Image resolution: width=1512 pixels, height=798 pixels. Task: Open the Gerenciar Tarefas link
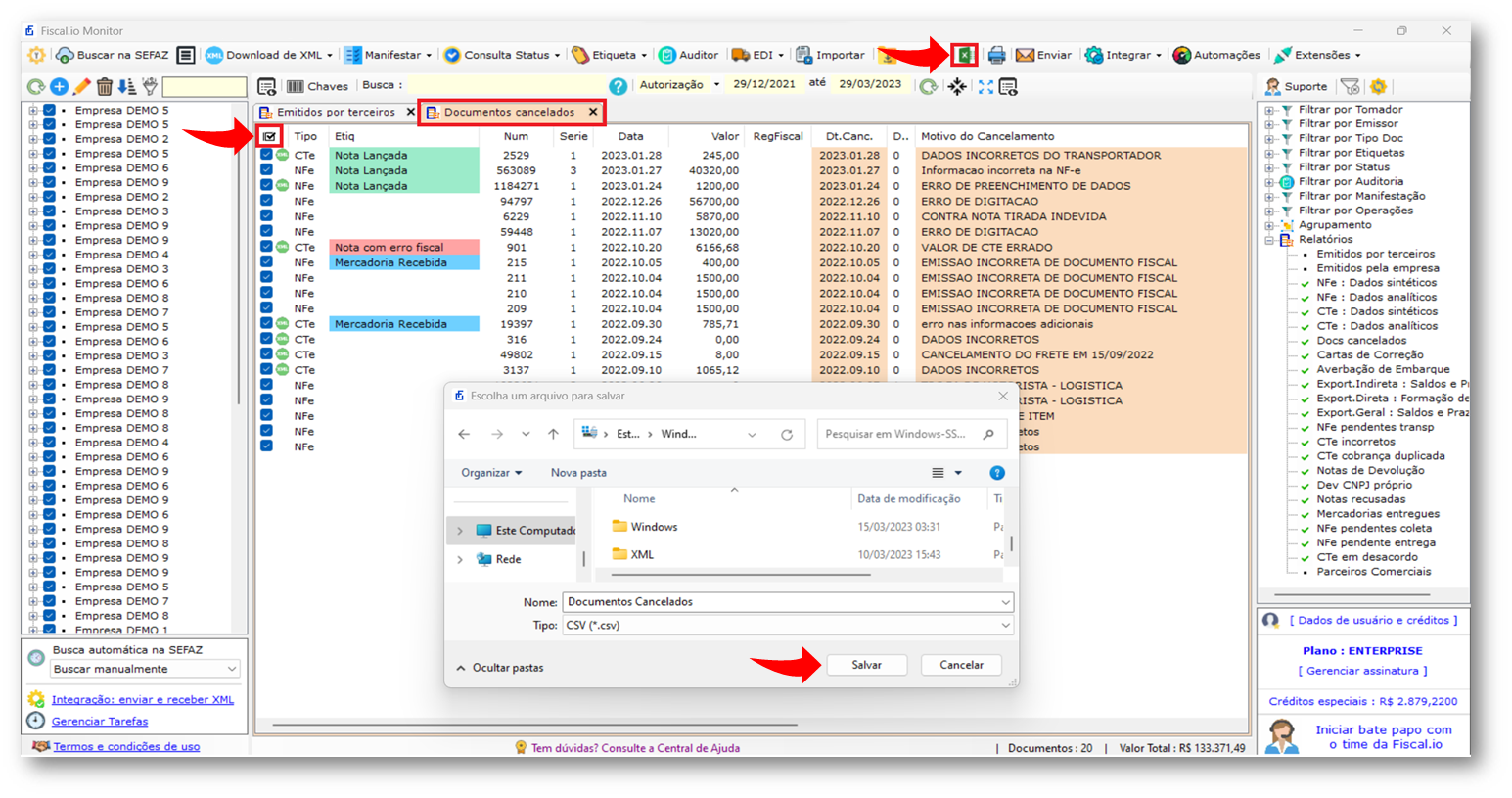point(100,722)
